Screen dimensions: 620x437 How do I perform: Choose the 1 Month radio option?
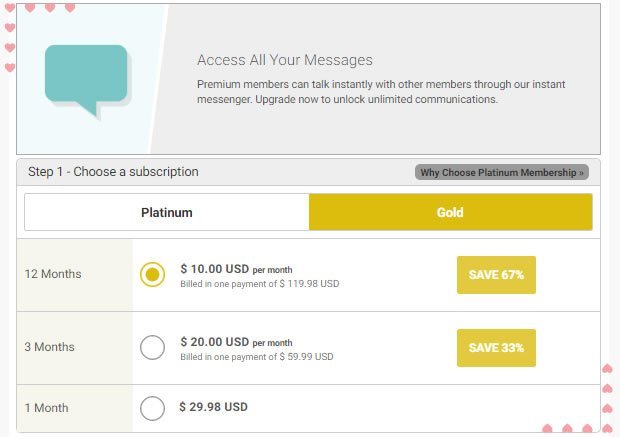pos(152,408)
